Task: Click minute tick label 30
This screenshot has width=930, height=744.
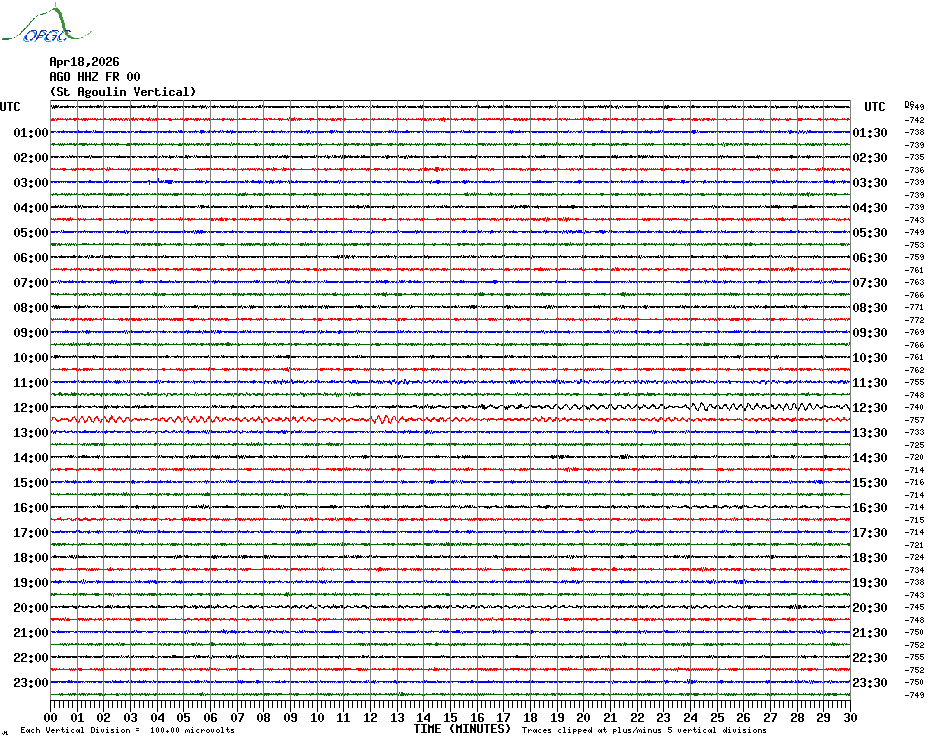Action: click(x=851, y=717)
